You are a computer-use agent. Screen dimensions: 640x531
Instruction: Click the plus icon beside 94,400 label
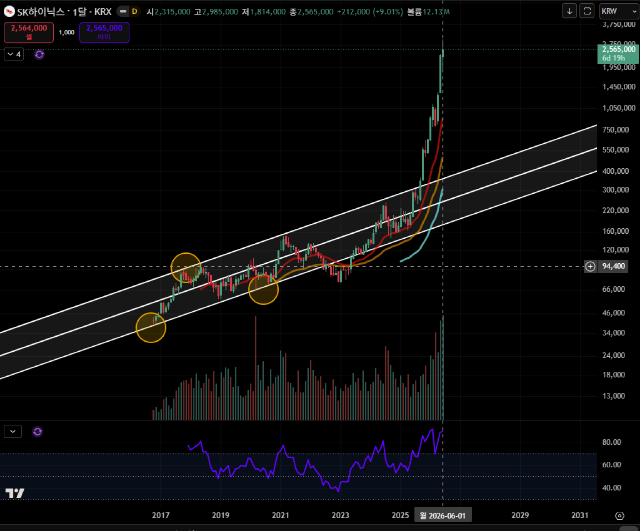click(x=590, y=267)
